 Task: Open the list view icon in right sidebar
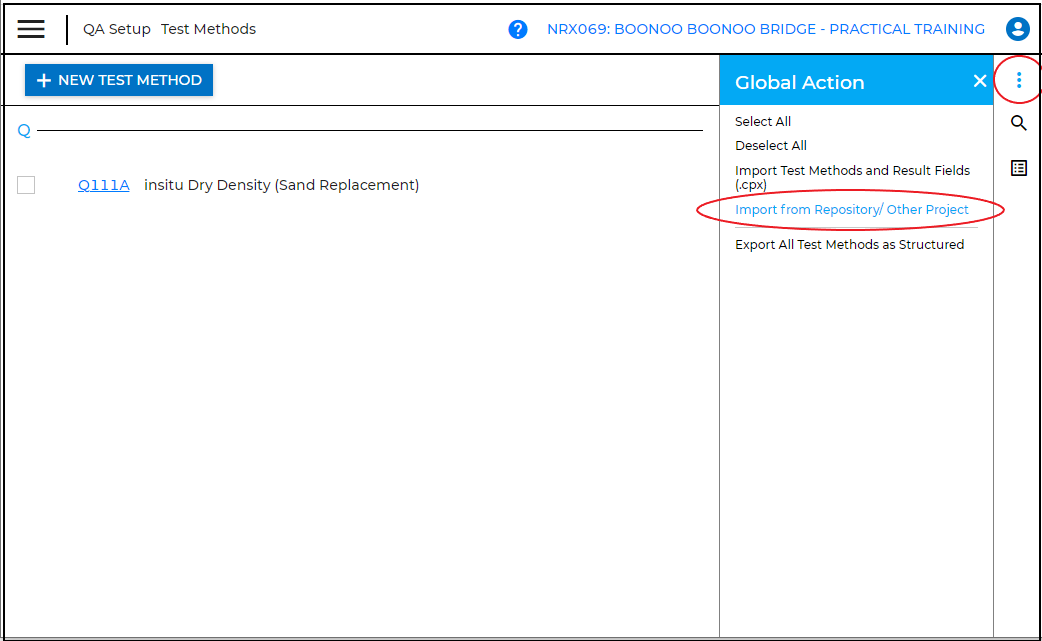[x=1019, y=168]
